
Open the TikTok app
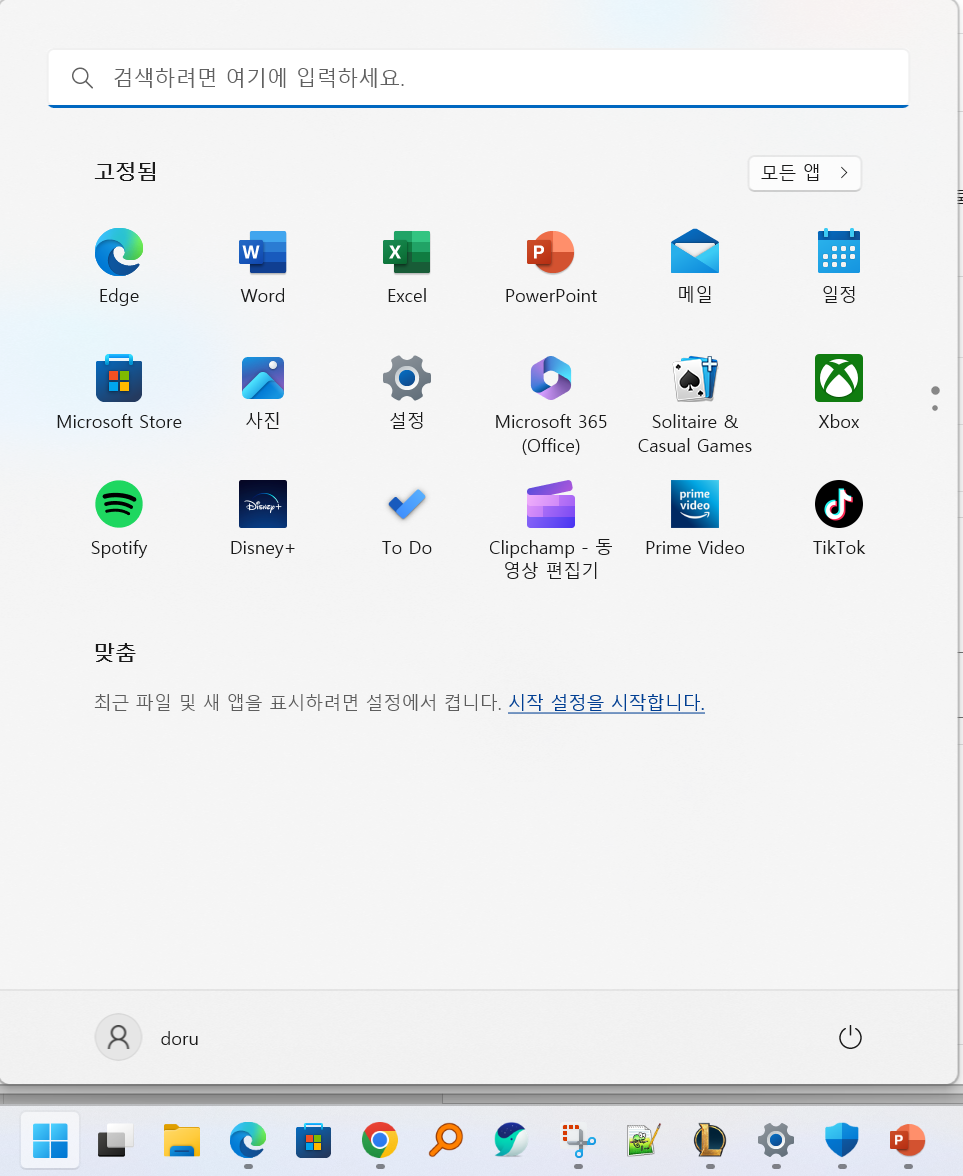(838, 518)
